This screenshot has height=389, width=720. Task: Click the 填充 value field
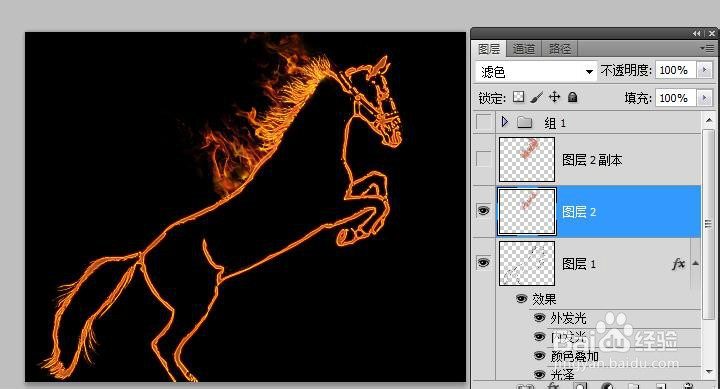676,98
